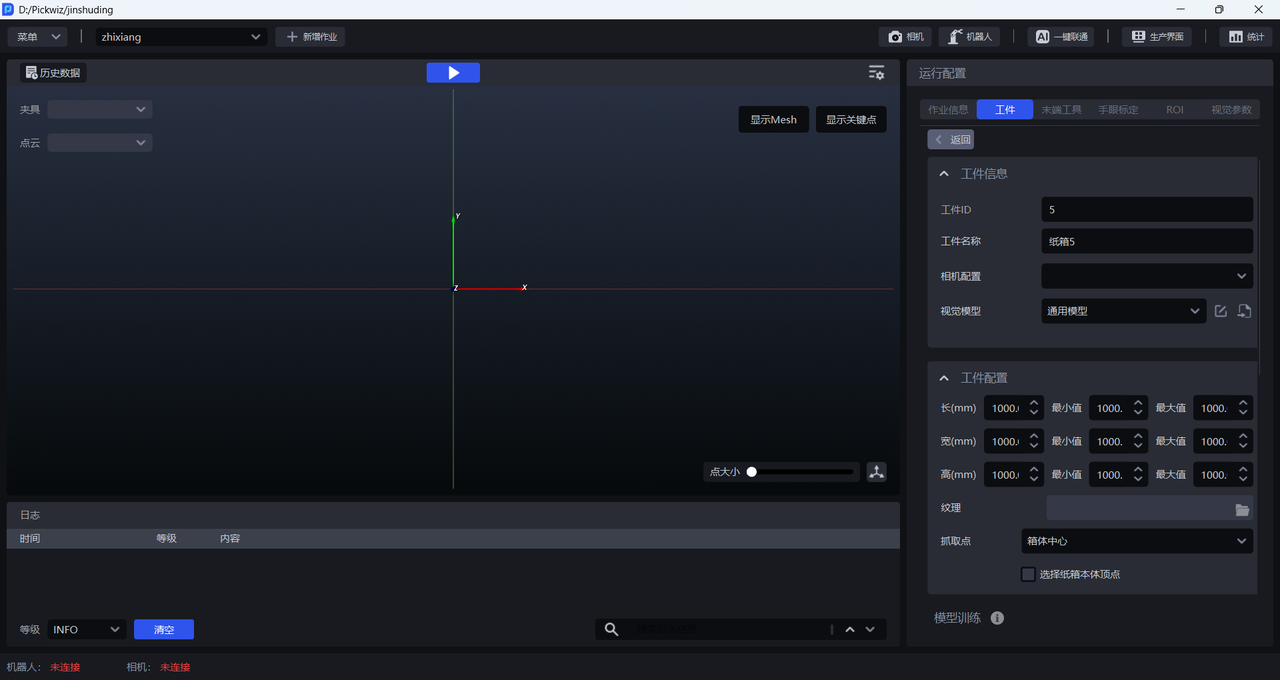Viewport: 1280px width, 680px height.
Task: Adjust the 点大小 slider
Action: coord(752,472)
